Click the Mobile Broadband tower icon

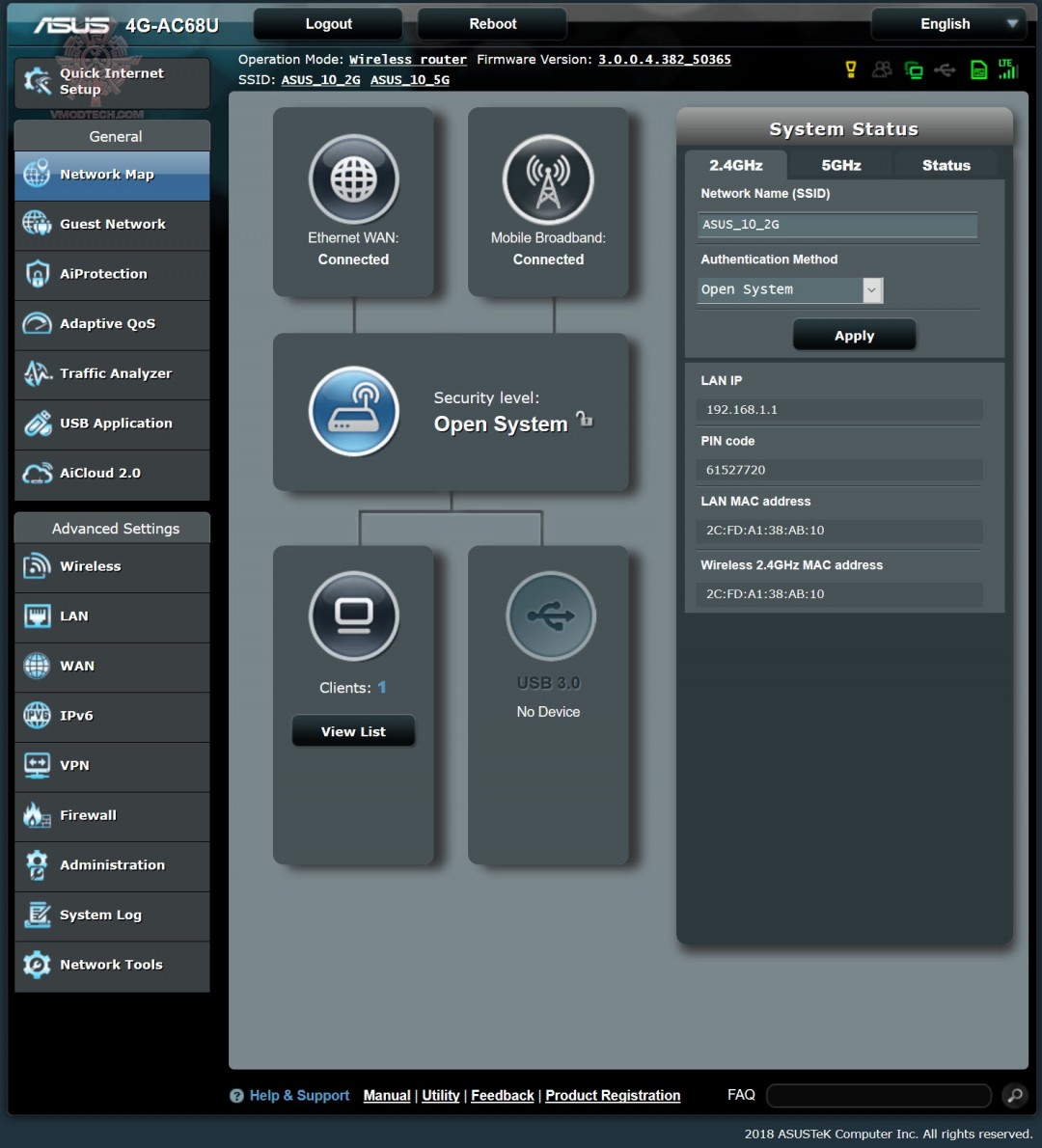[548, 179]
